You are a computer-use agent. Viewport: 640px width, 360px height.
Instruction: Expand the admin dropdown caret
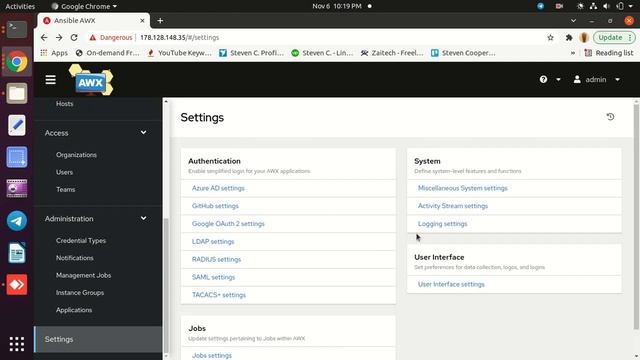(618, 80)
